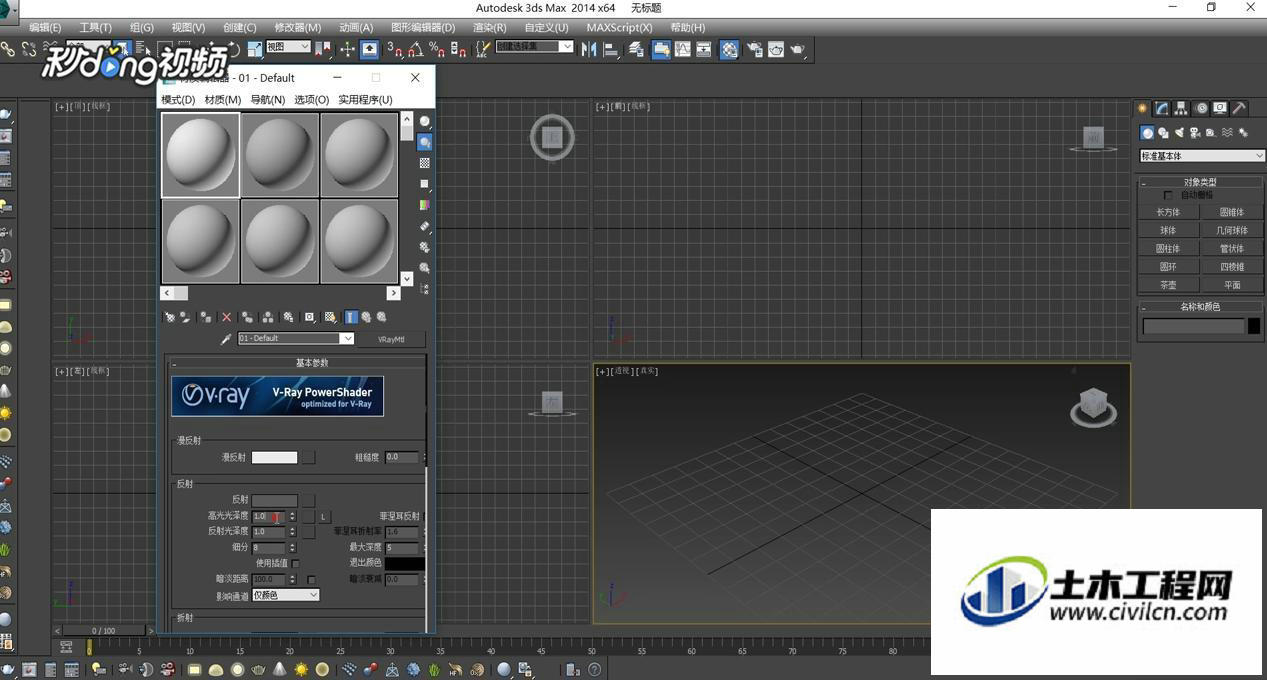Viewport: 1267px width, 680px height.
Task: Open the Utilities hammer tab
Action: click(1239, 108)
